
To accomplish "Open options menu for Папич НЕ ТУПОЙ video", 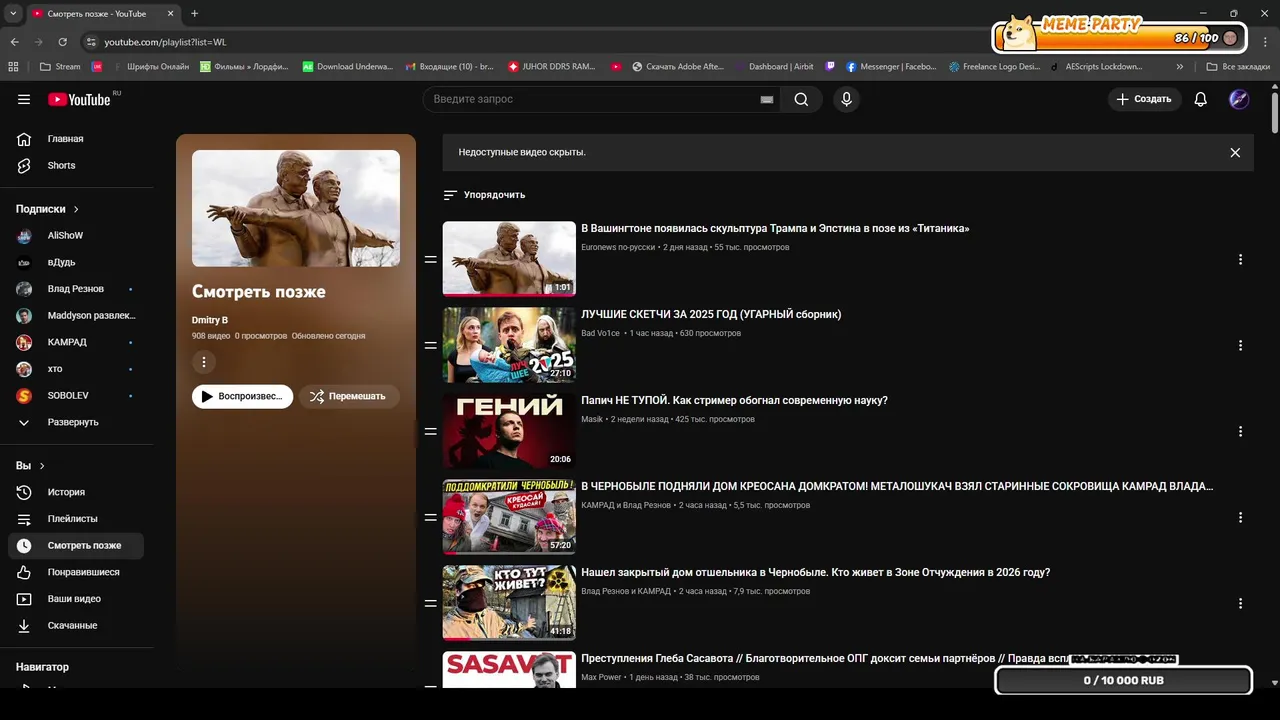I will tap(1240, 431).
